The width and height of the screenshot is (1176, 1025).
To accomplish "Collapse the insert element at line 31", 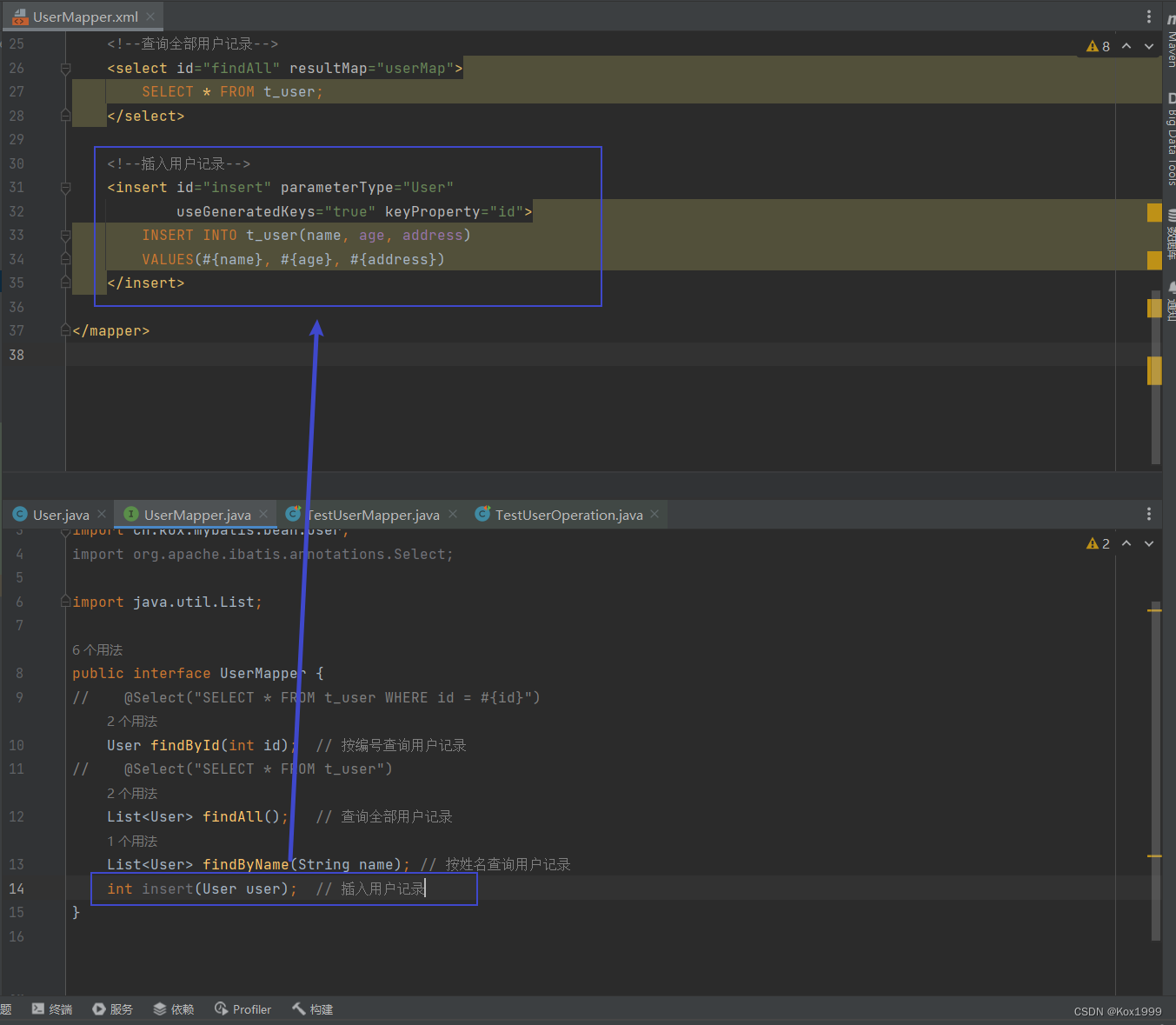I will [x=65, y=187].
